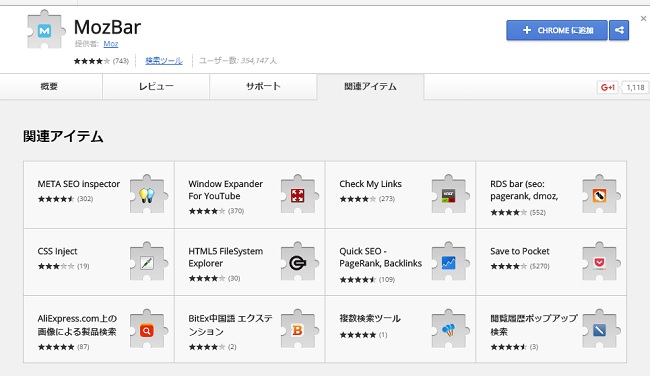This screenshot has height=376, width=650.
Task: Open the Check My Links icon
Action: (x=450, y=194)
